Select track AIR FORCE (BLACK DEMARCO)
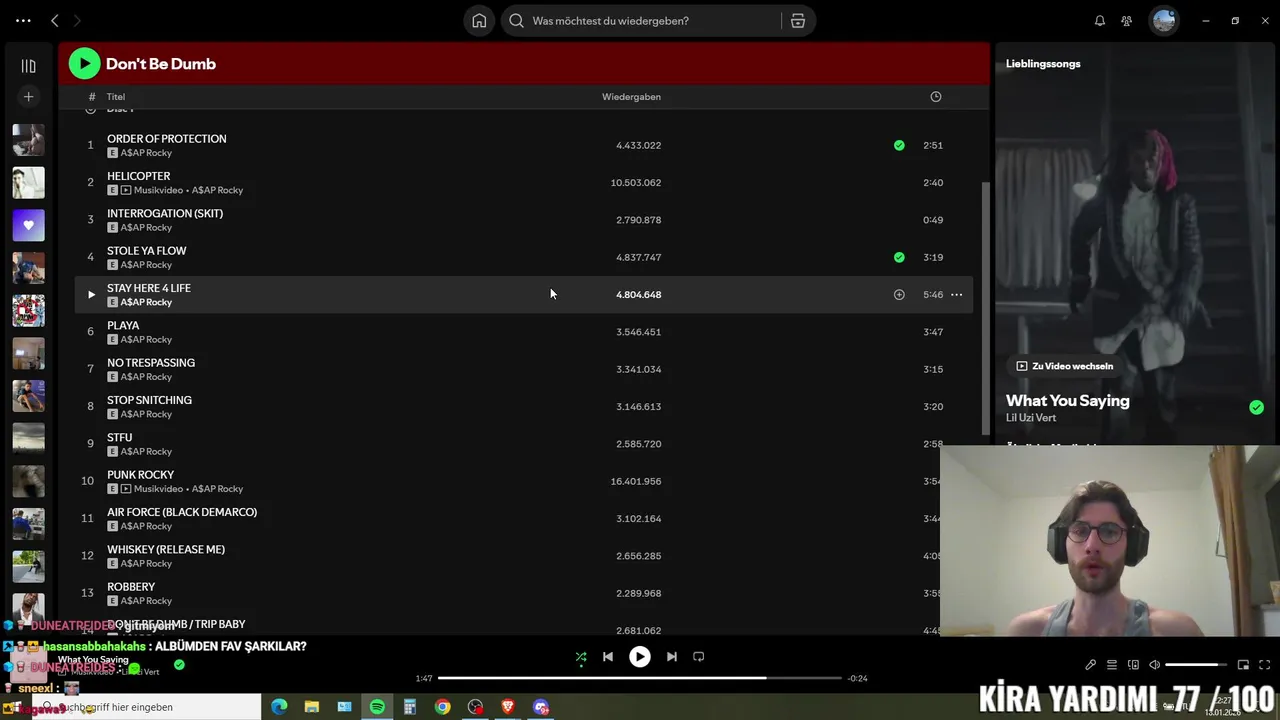Image resolution: width=1280 pixels, height=720 pixels. pos(182,512)
